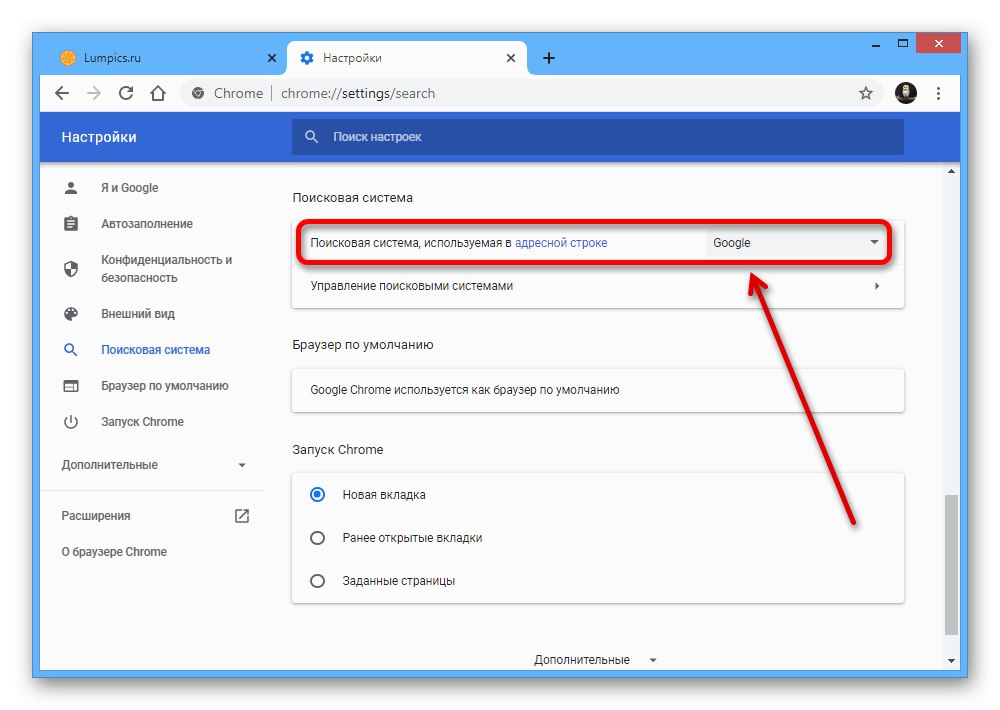Expand Дополнительные at the page bottom
1000x710 pixels.
click(595, 660)
